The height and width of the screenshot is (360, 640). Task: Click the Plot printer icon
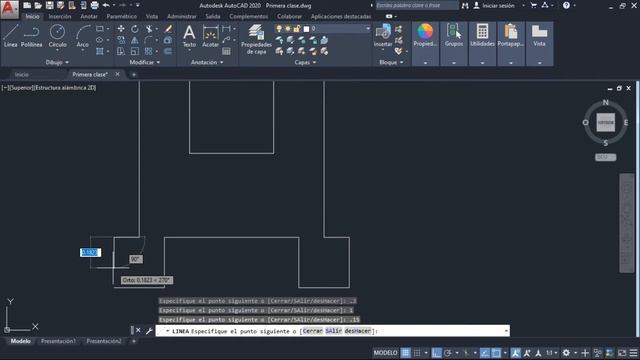[94, 5]
